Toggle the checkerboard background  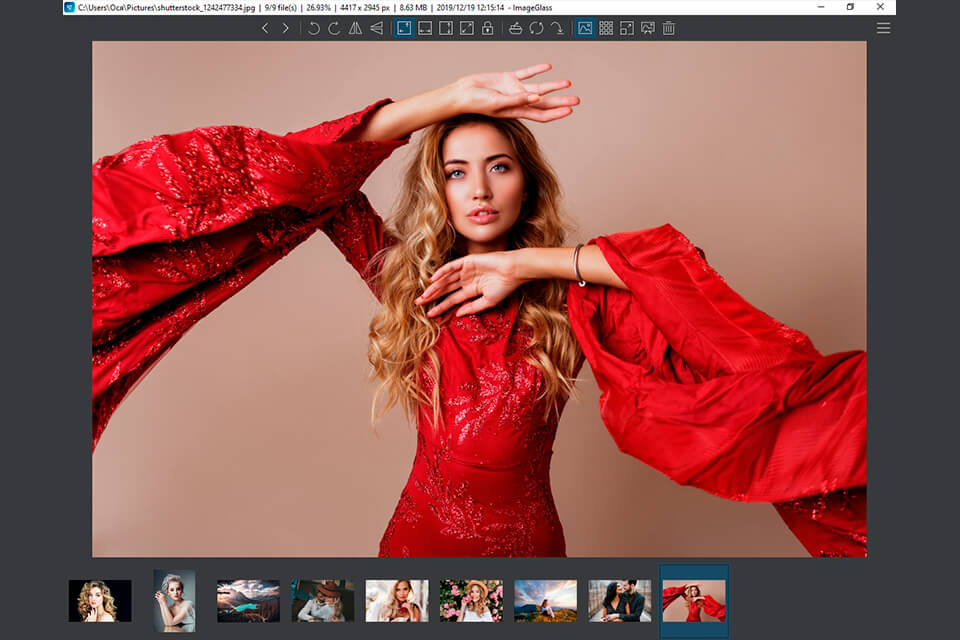point(607,28)
